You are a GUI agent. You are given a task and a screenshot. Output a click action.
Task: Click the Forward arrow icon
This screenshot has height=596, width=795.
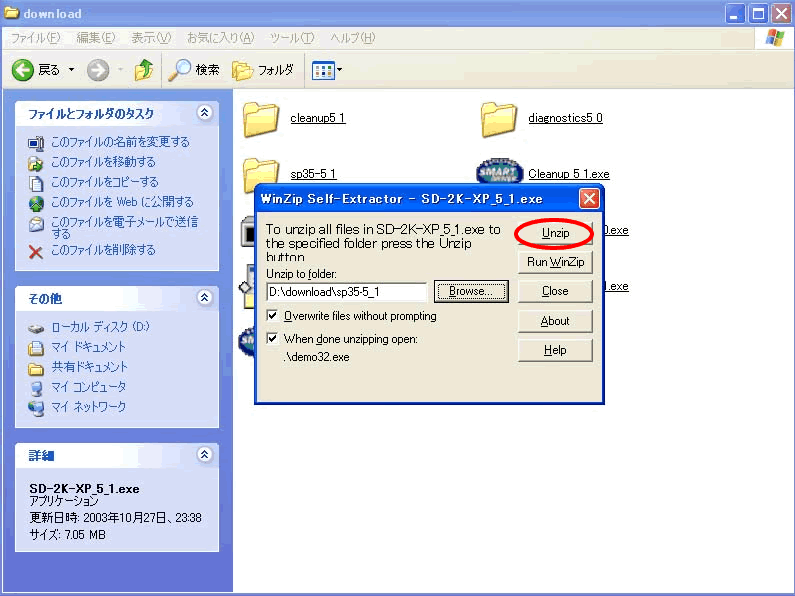pyautogui.click(x=98, y=70)
